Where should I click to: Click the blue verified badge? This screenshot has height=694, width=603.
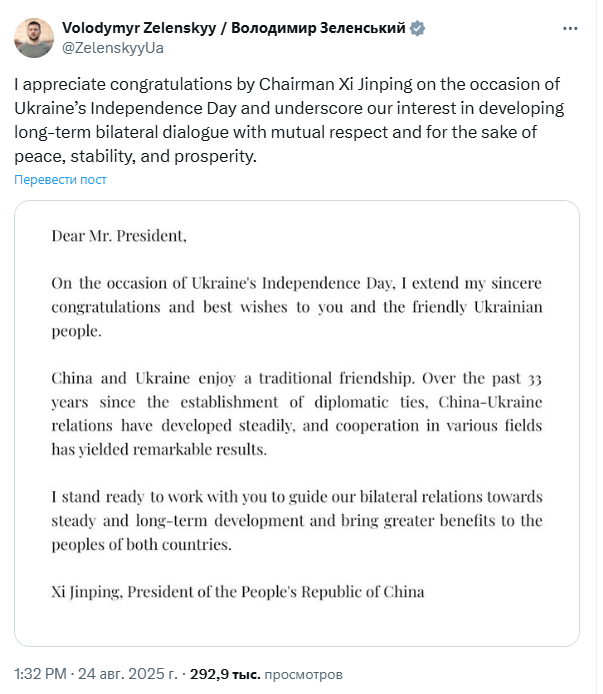[x=417, y=28]
